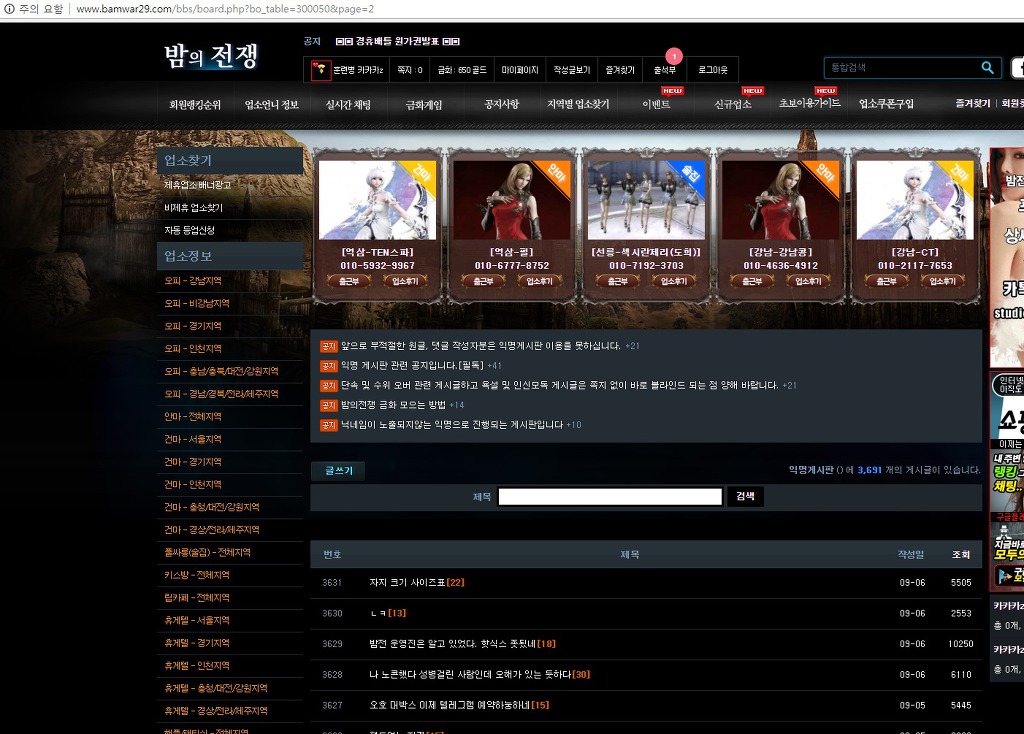The image size is (1024, 734).
Task: Open 신규업소 menu item
Action: (733, 104)
